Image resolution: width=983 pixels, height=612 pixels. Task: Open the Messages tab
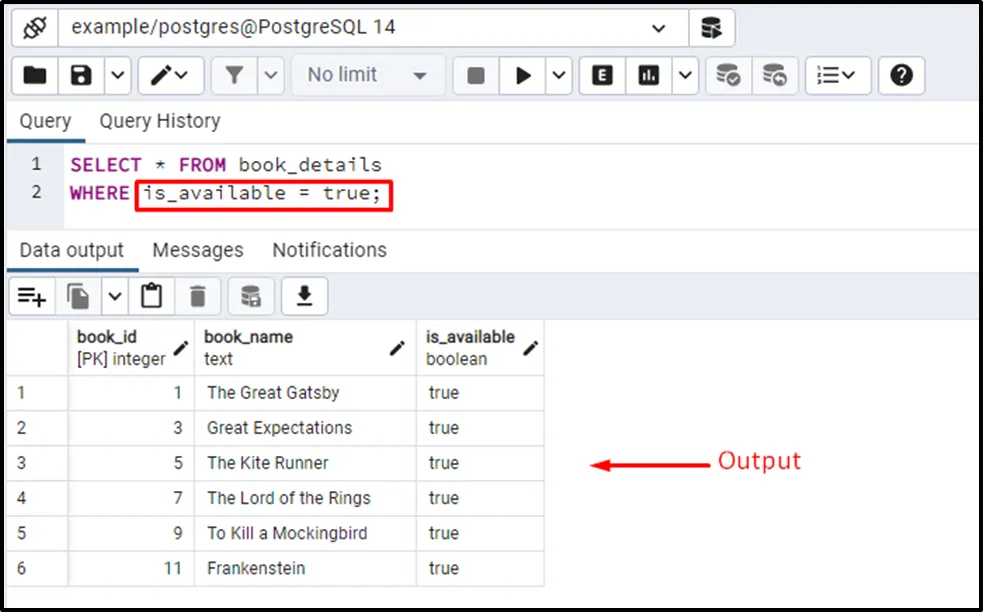(x=197, y=250)
